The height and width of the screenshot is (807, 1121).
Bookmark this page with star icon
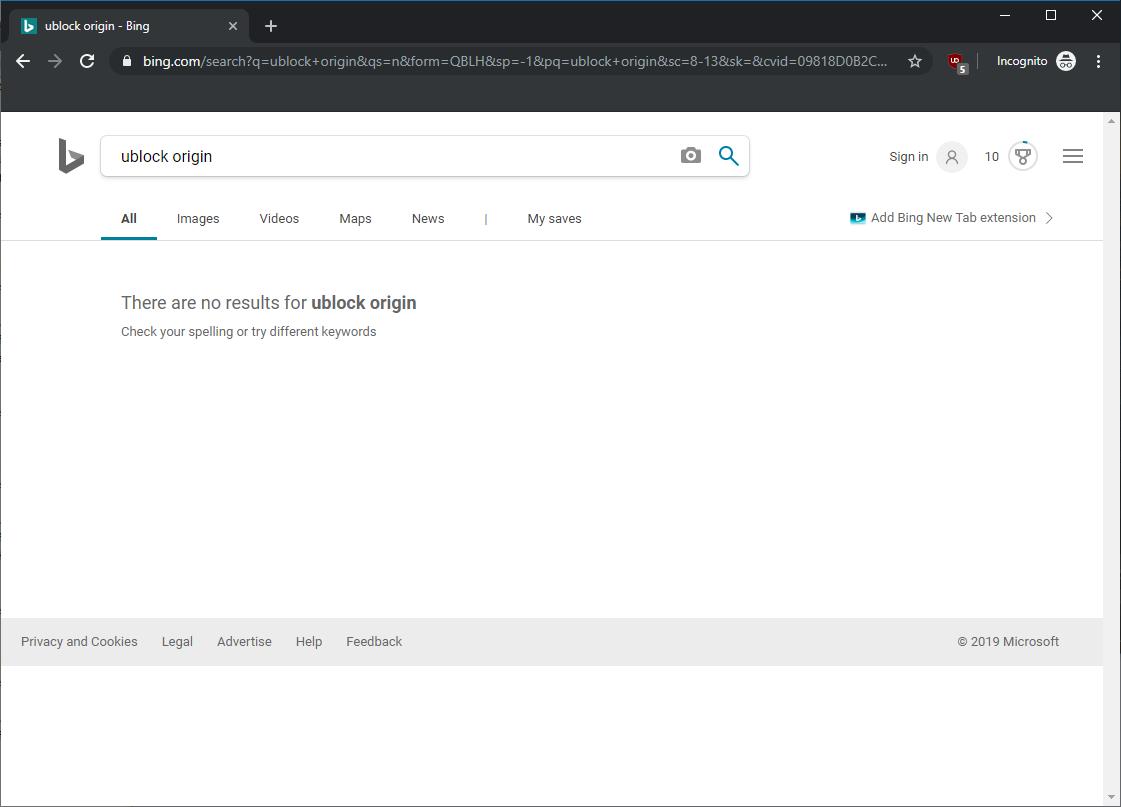tap(914, 61)
